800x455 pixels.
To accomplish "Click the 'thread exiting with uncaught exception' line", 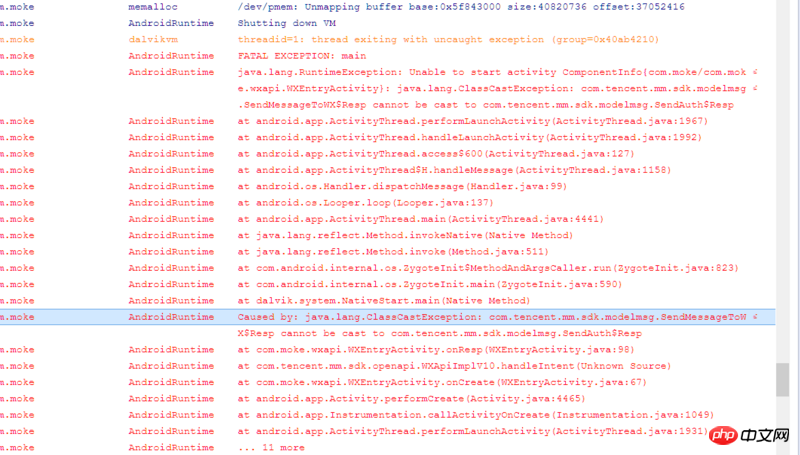I will point(448,40).
